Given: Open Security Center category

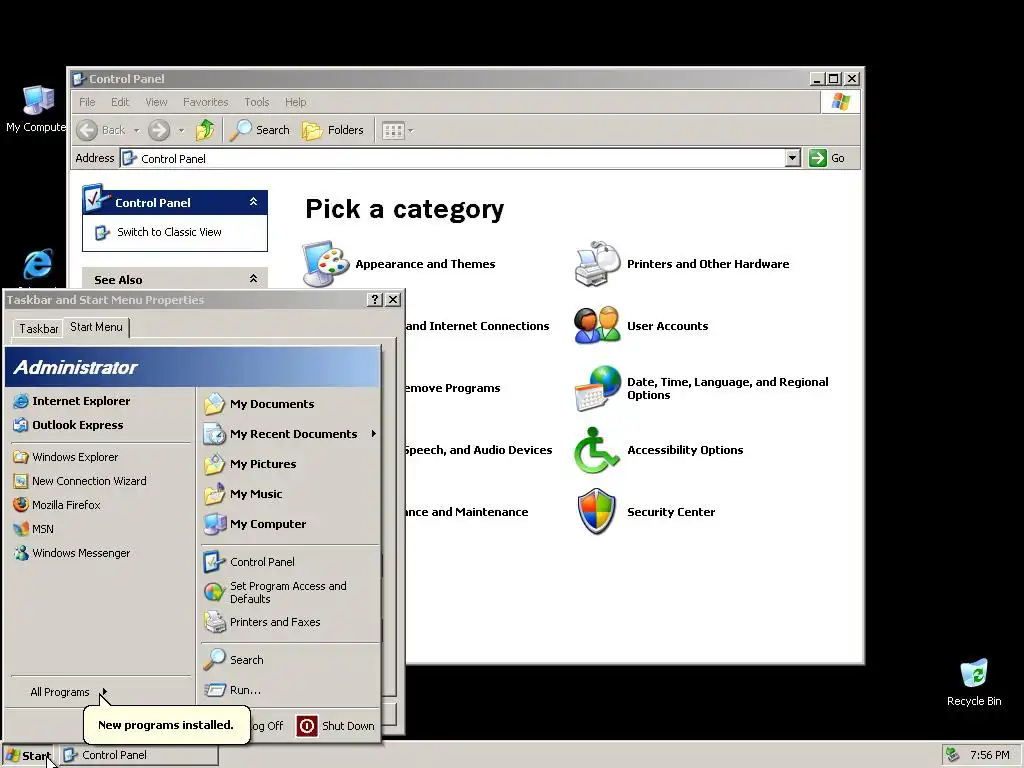Looking at the screenshot, I should point(645,512).
